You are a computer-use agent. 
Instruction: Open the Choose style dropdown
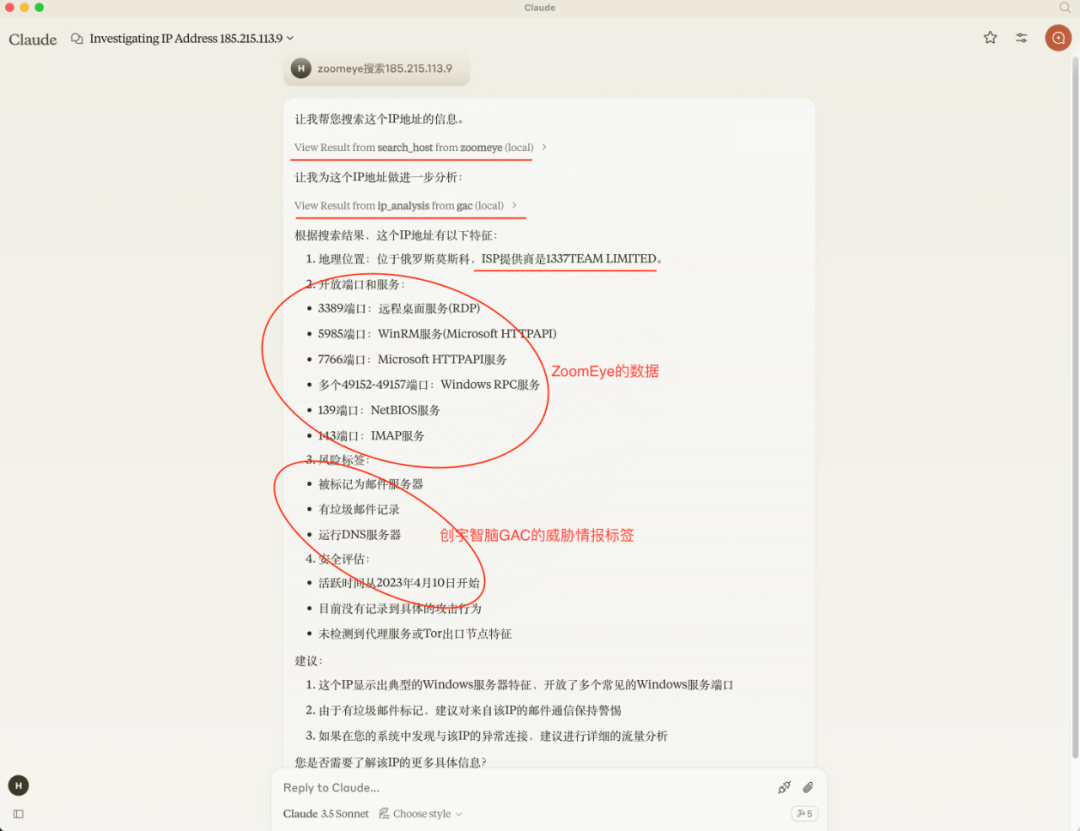[421, 814]
